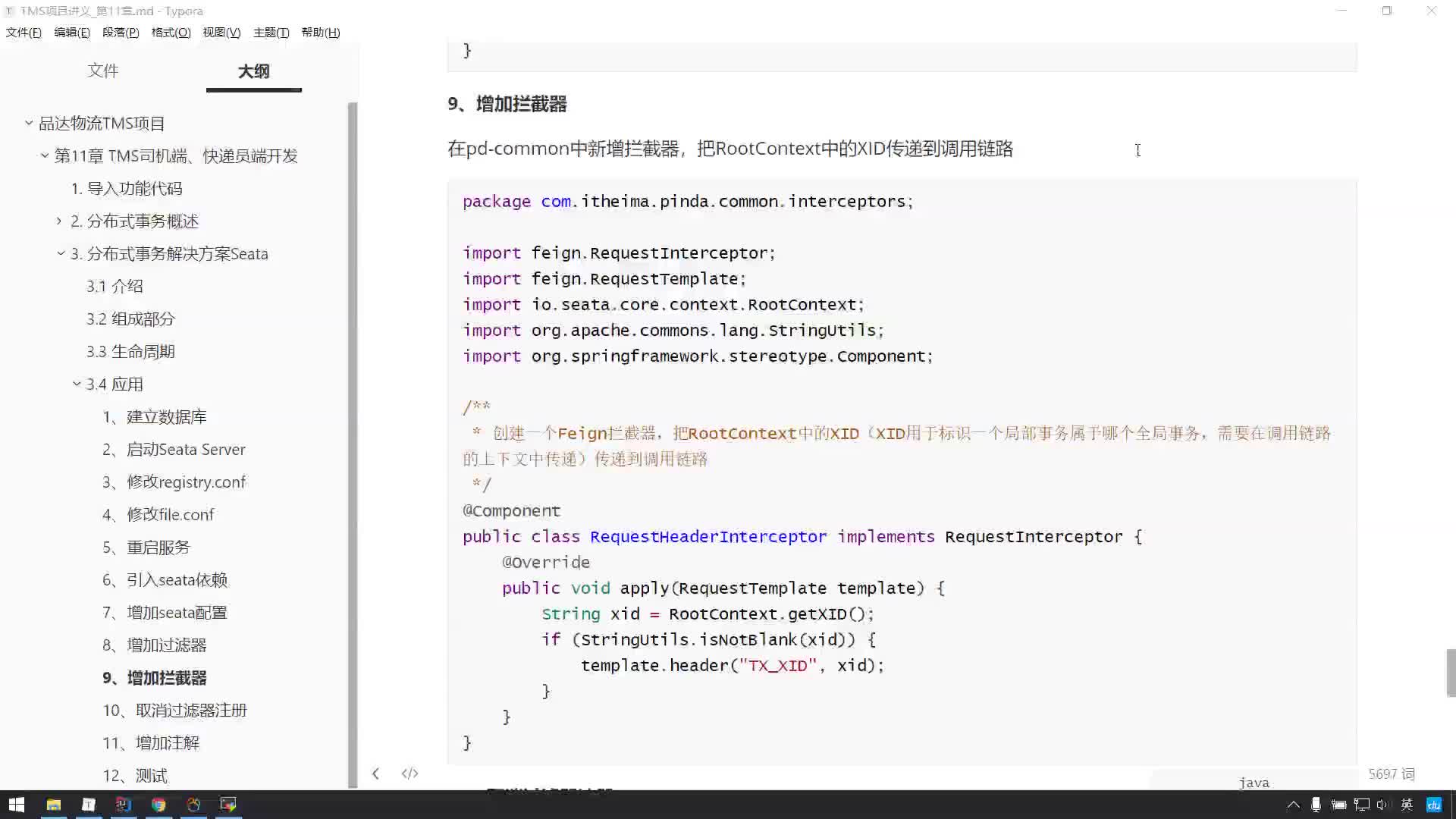Open the 帮助(H) menu
This screenshot has height=819, width=1456.
click(321, 33)
